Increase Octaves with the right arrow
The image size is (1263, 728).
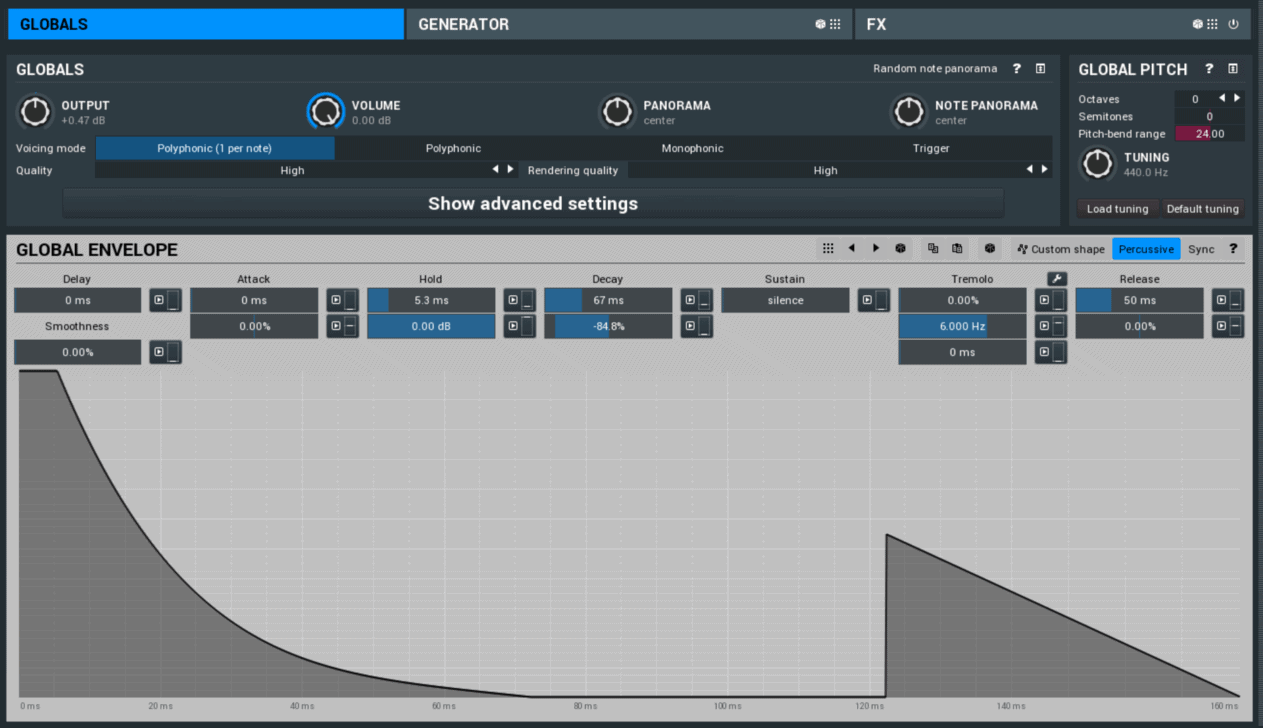(1237, 98)
